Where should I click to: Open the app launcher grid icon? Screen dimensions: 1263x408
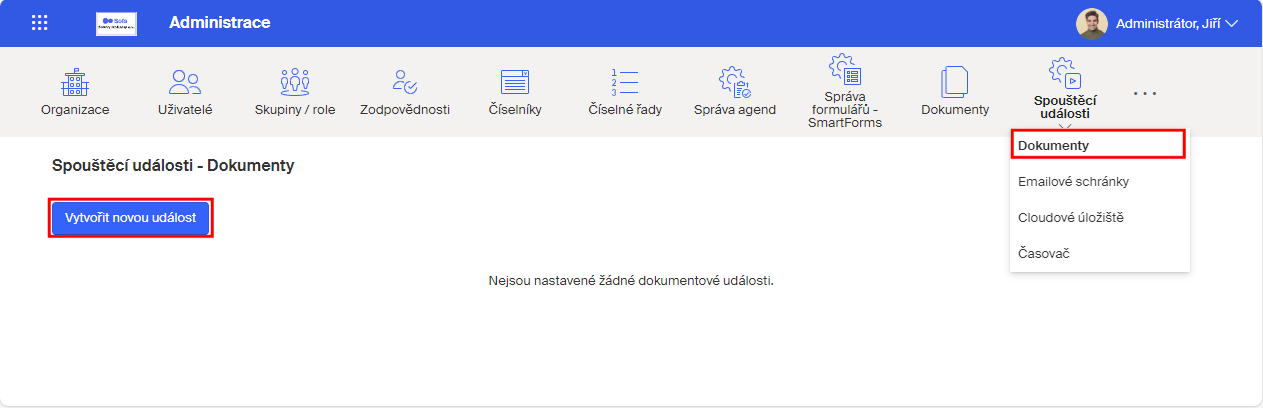(x=40, y=23)
